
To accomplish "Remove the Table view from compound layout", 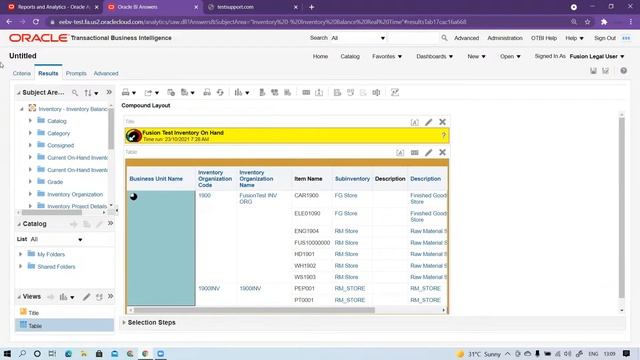I will tap(442, 152).
